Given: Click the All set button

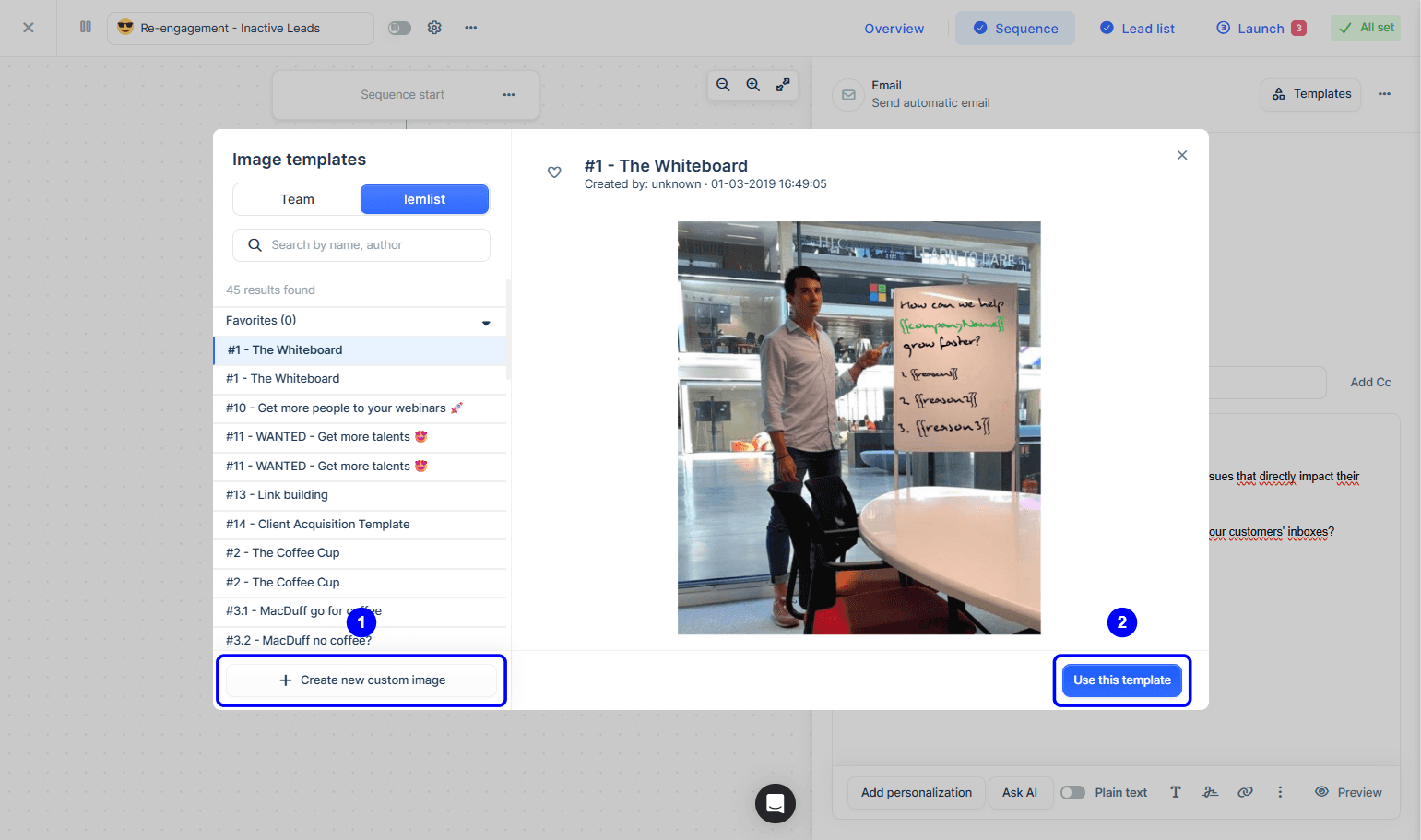Looking at the screenshot, I should click(x=1366, y=28).
